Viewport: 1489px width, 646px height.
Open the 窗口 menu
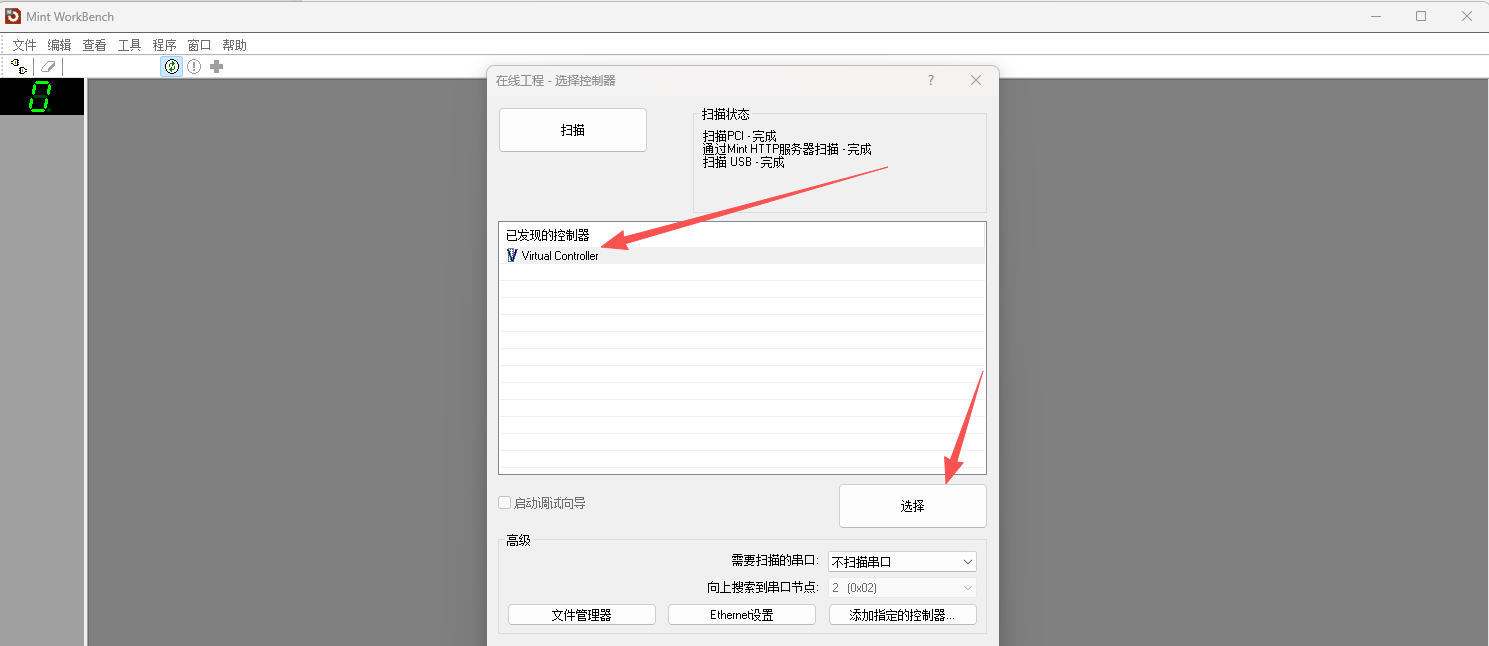(x=199, y=45)
